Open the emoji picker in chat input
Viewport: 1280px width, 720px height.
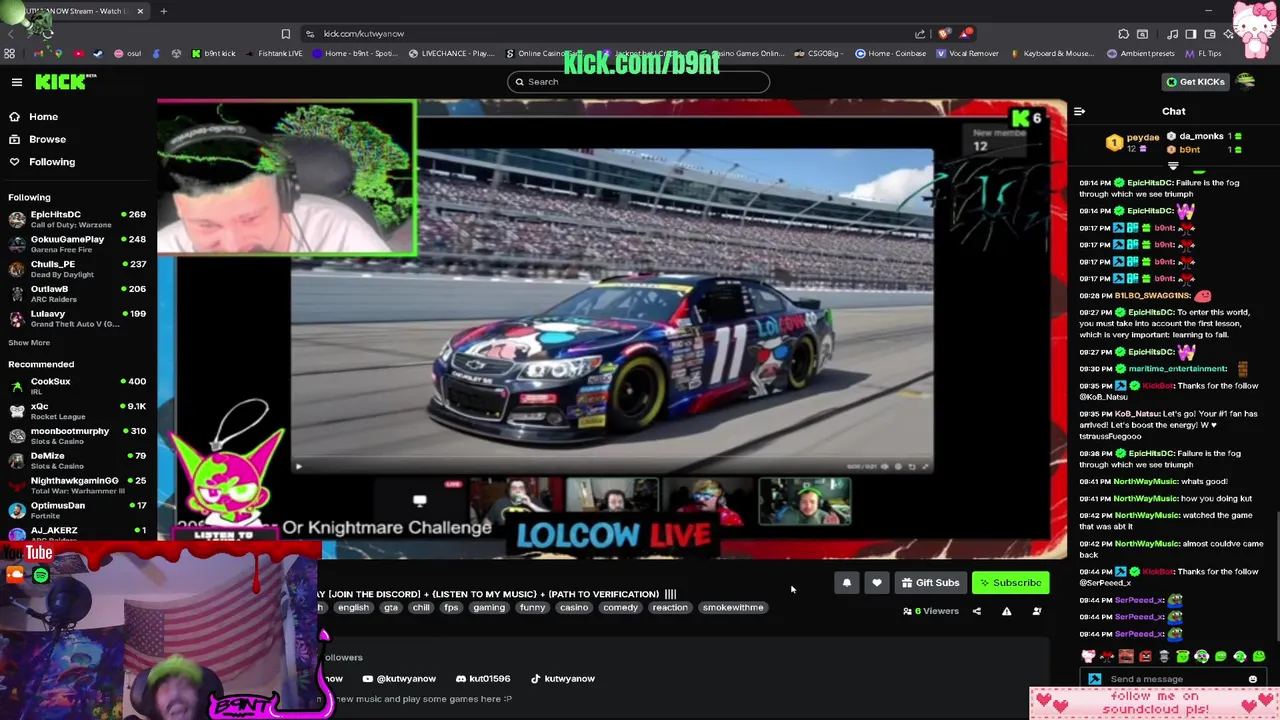[x=1253, y=680]
